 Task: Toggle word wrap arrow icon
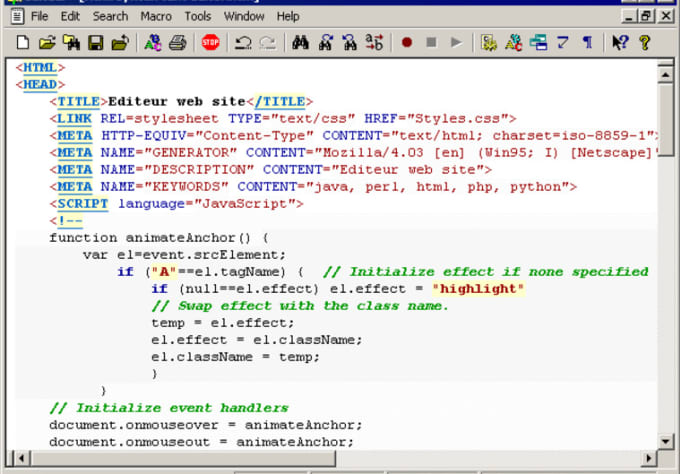[562, 42]
